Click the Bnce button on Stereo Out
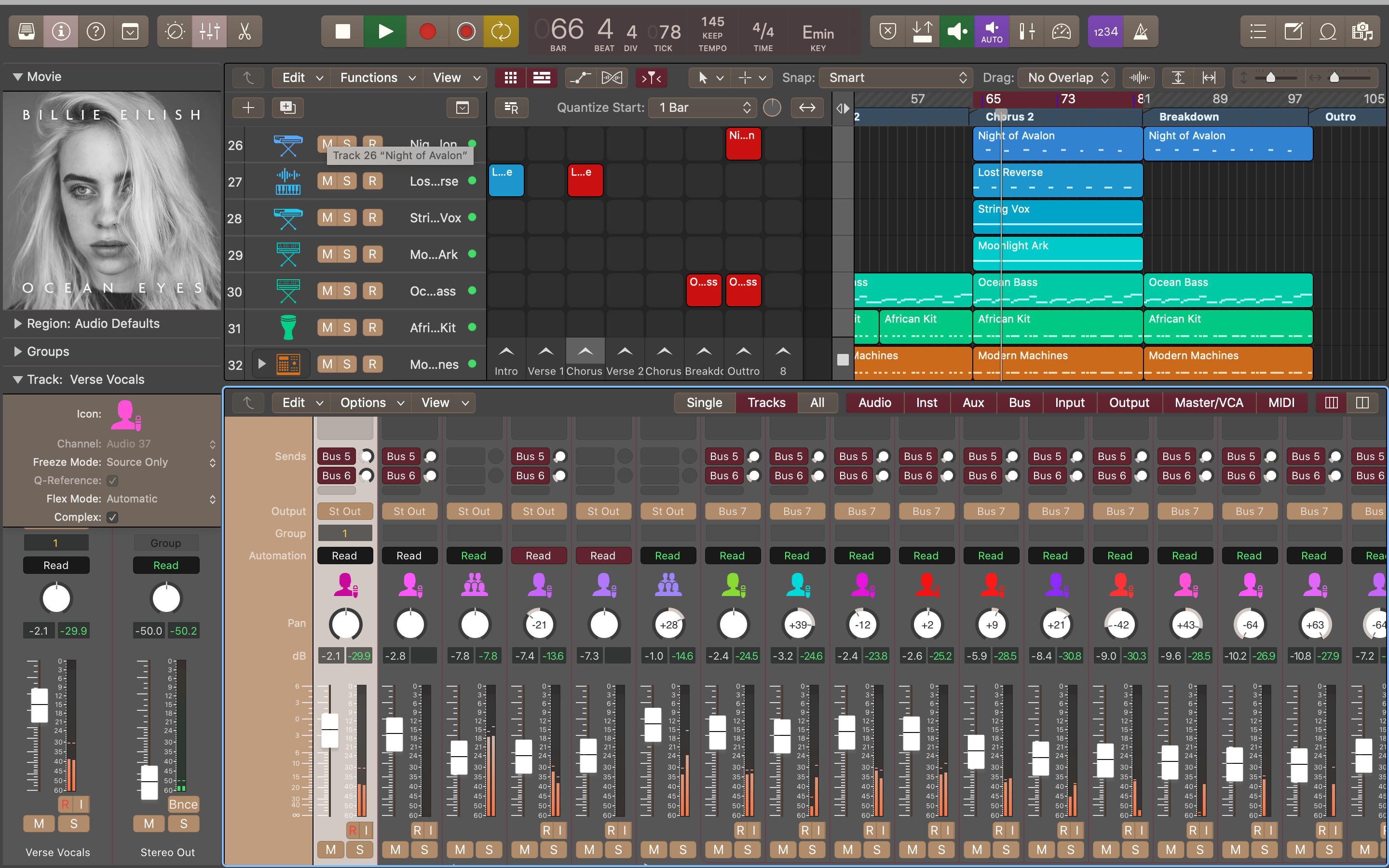The image size is (1389, 868). click(x=183, y=804)
